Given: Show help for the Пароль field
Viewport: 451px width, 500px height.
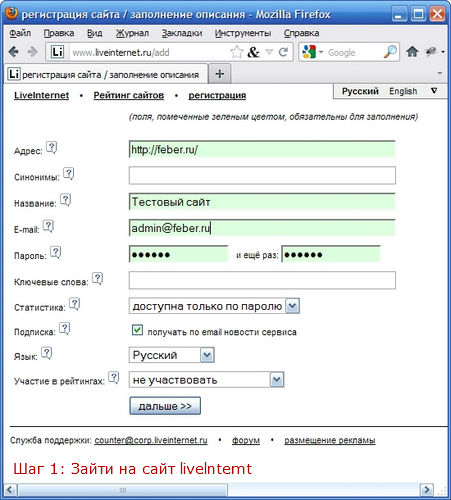Looking at the screenshot, I should 56,252.
